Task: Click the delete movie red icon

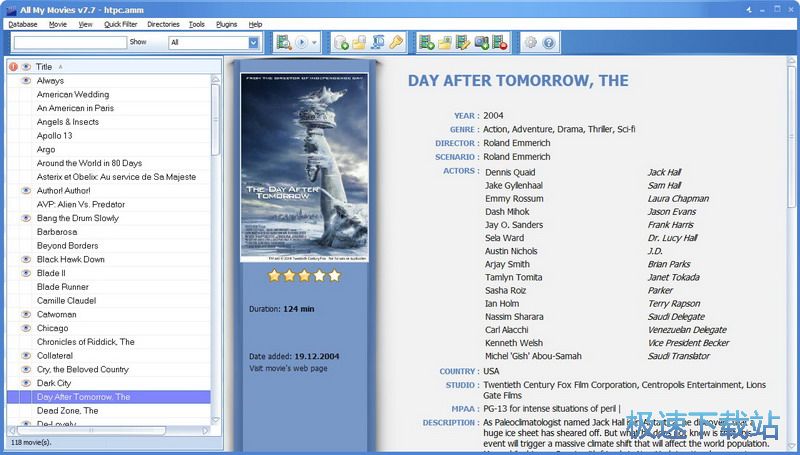Action: [499, 42]
